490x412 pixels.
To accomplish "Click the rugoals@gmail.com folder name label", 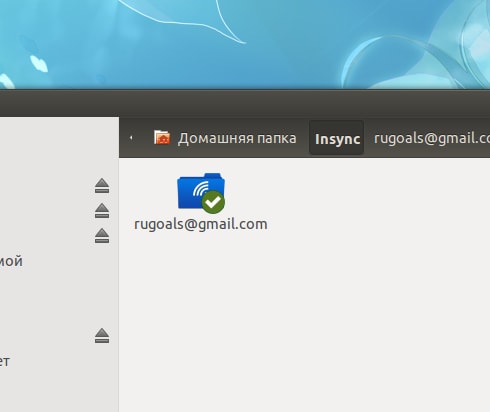I will tap(201, 224).
